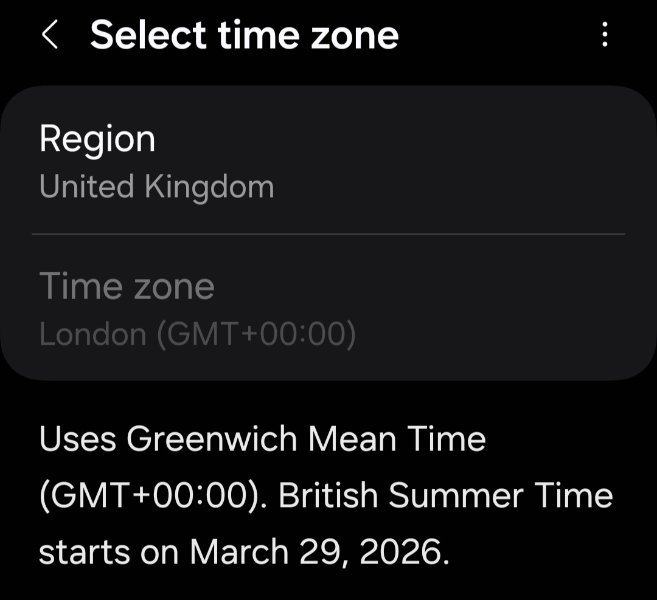Tap the Greenwich Mean Time description text

click(x=262, y=439)
